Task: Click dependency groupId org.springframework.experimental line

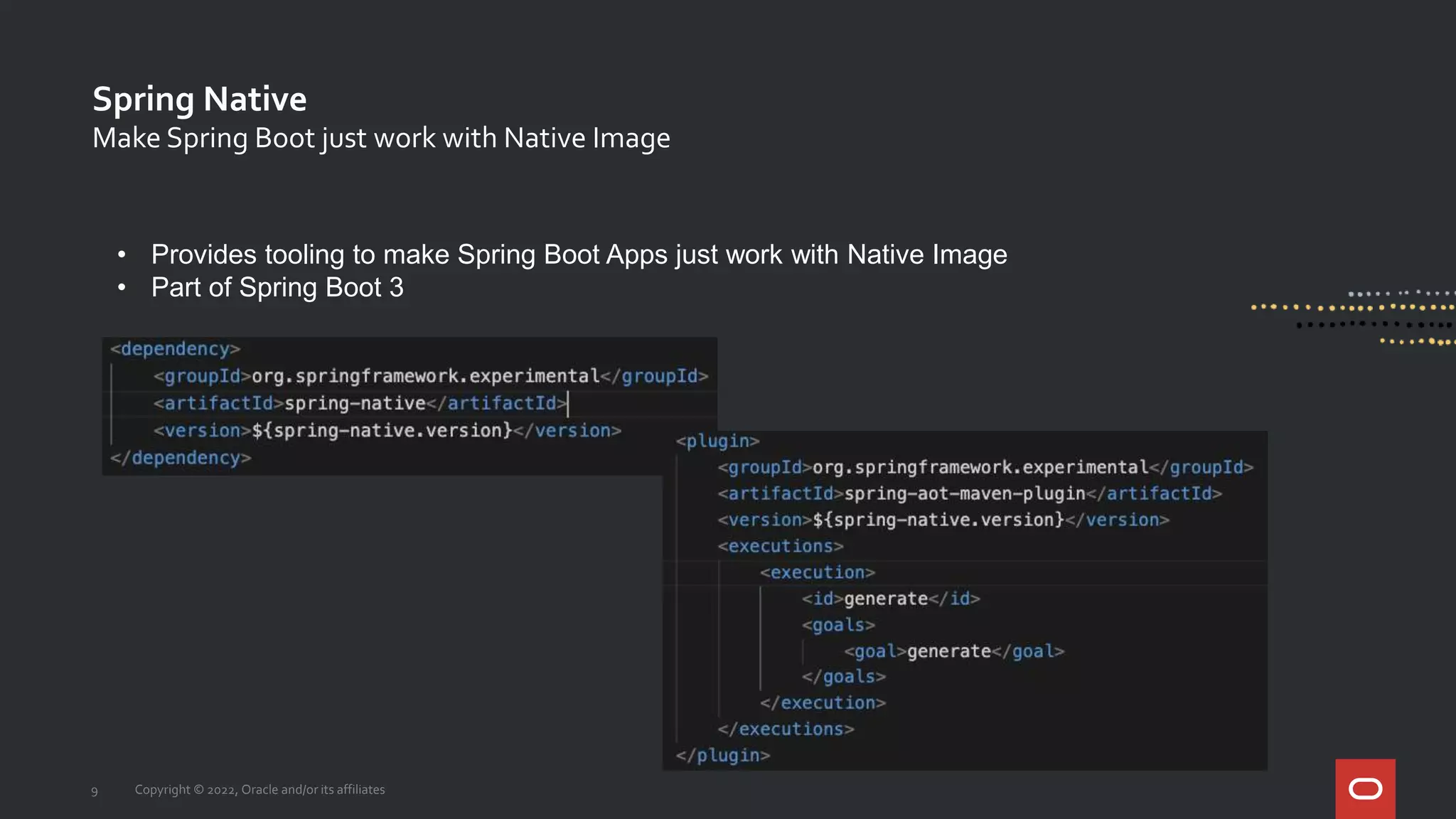Action: [x=431, y=376]
